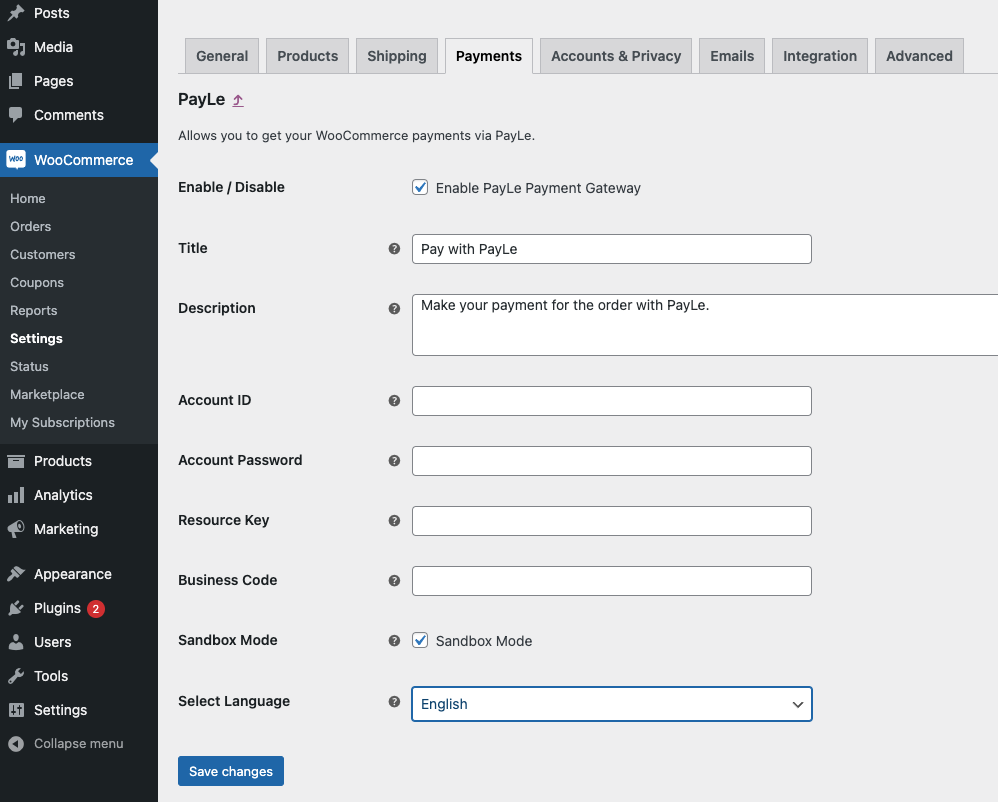
Task: Click the help icon beside Sandbox Mode
Action: pos(395,640)
